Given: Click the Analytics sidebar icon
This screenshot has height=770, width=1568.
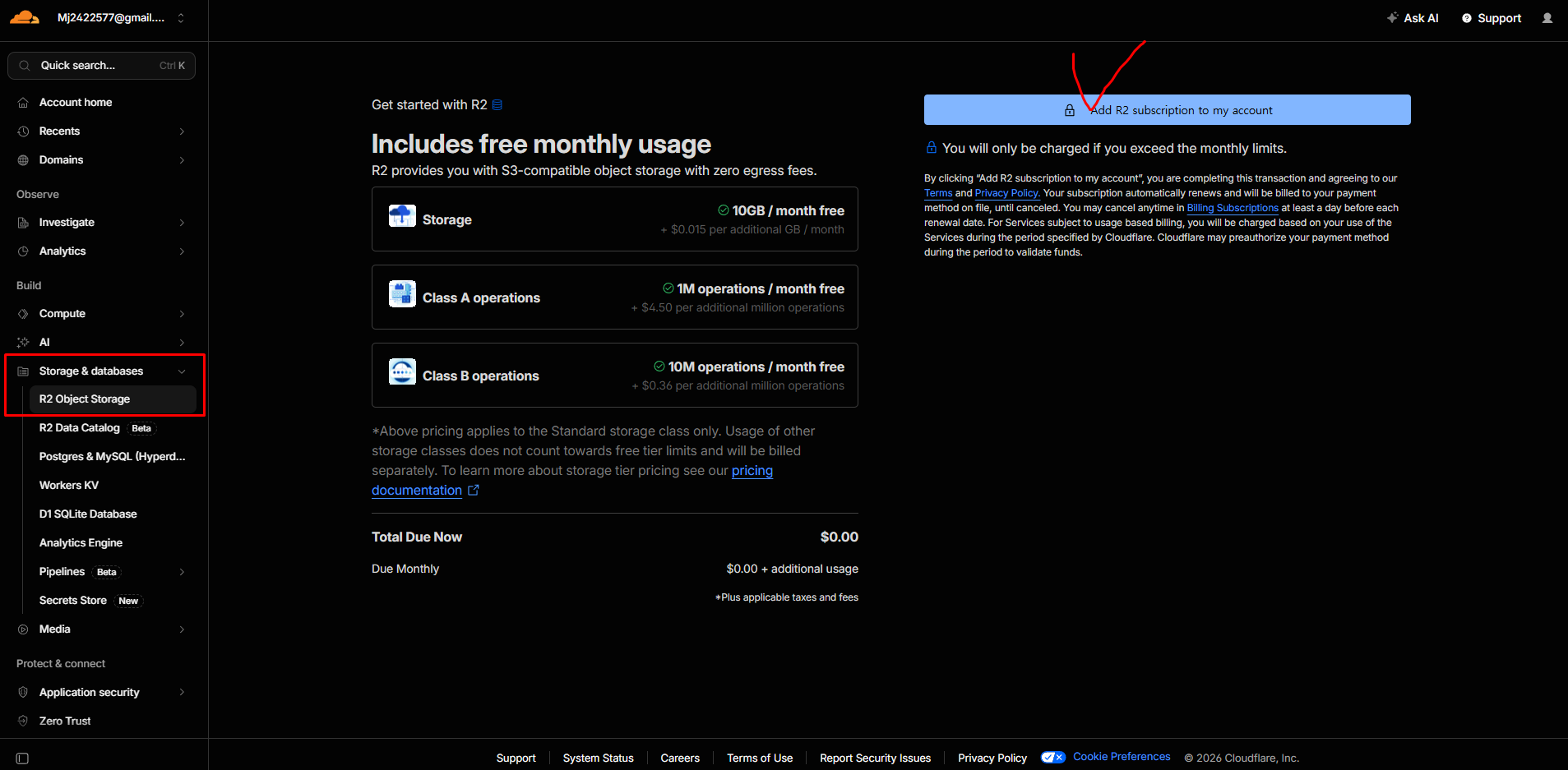Looking at the screenshot, I should click(x=23, y=251).
